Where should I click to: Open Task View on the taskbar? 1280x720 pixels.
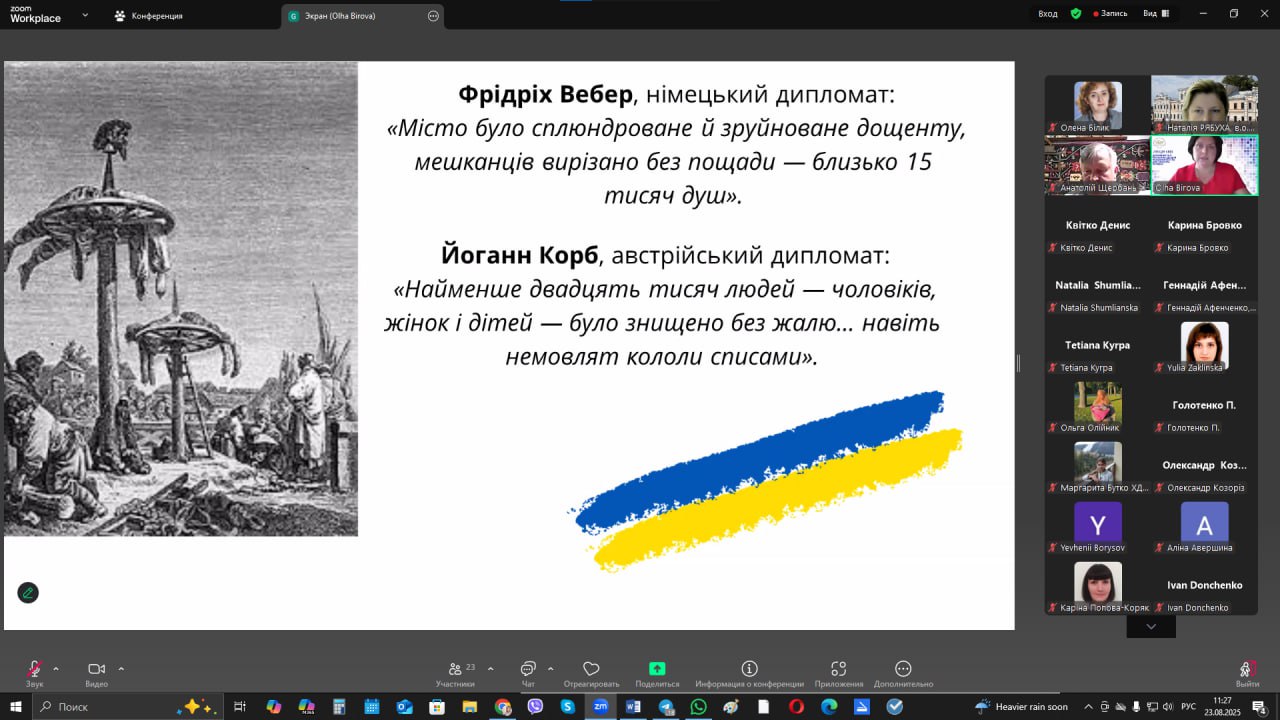tap(240, 706)
